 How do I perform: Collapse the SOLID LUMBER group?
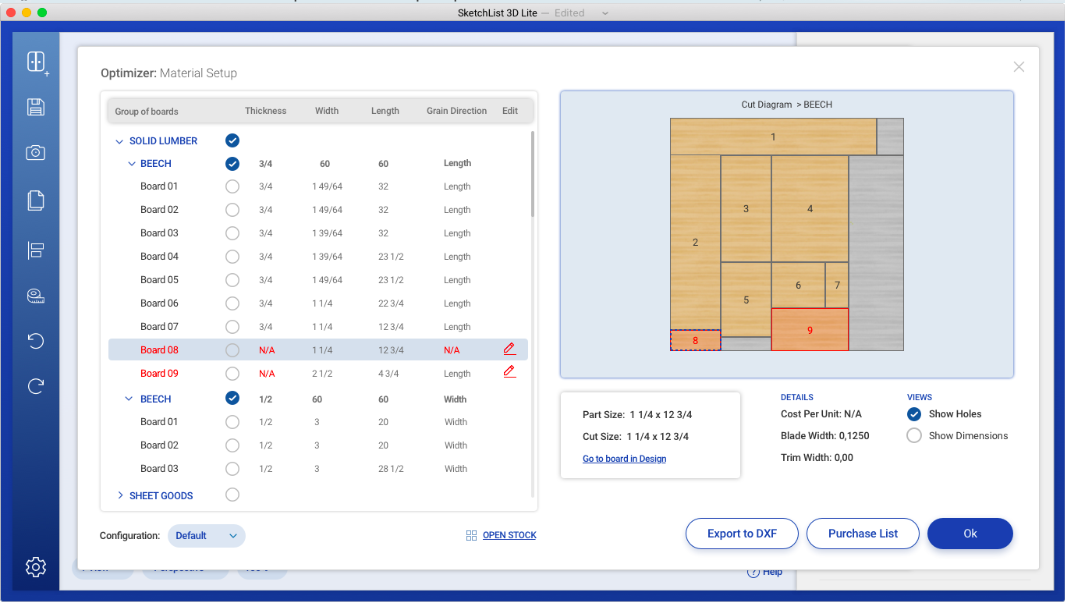(x=120, y=141)
